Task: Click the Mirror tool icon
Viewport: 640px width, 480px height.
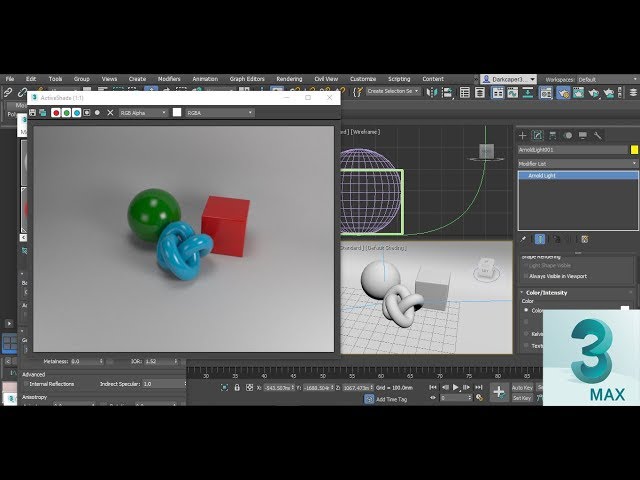Action: tap(431, 93)
